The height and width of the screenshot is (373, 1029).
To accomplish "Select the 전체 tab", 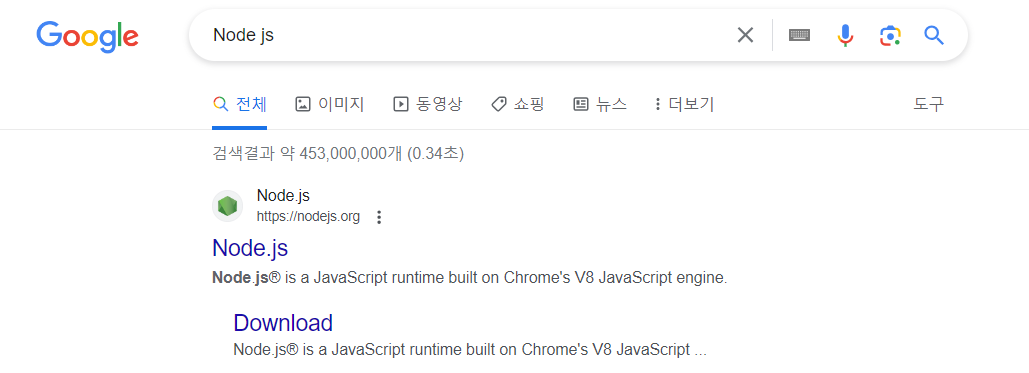I will 240,104.
